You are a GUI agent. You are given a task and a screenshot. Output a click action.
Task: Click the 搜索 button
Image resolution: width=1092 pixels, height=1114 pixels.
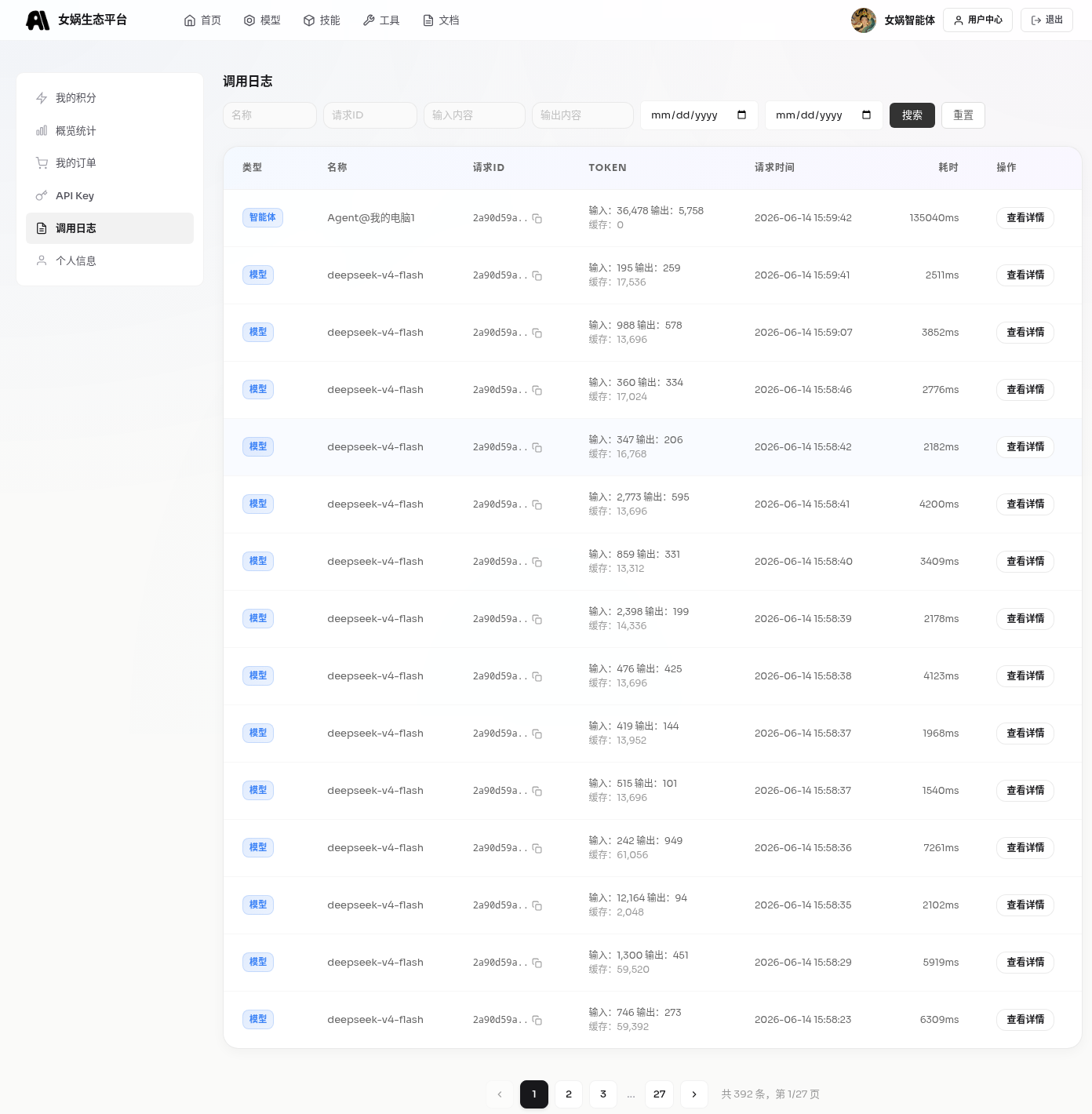(912, 115)
